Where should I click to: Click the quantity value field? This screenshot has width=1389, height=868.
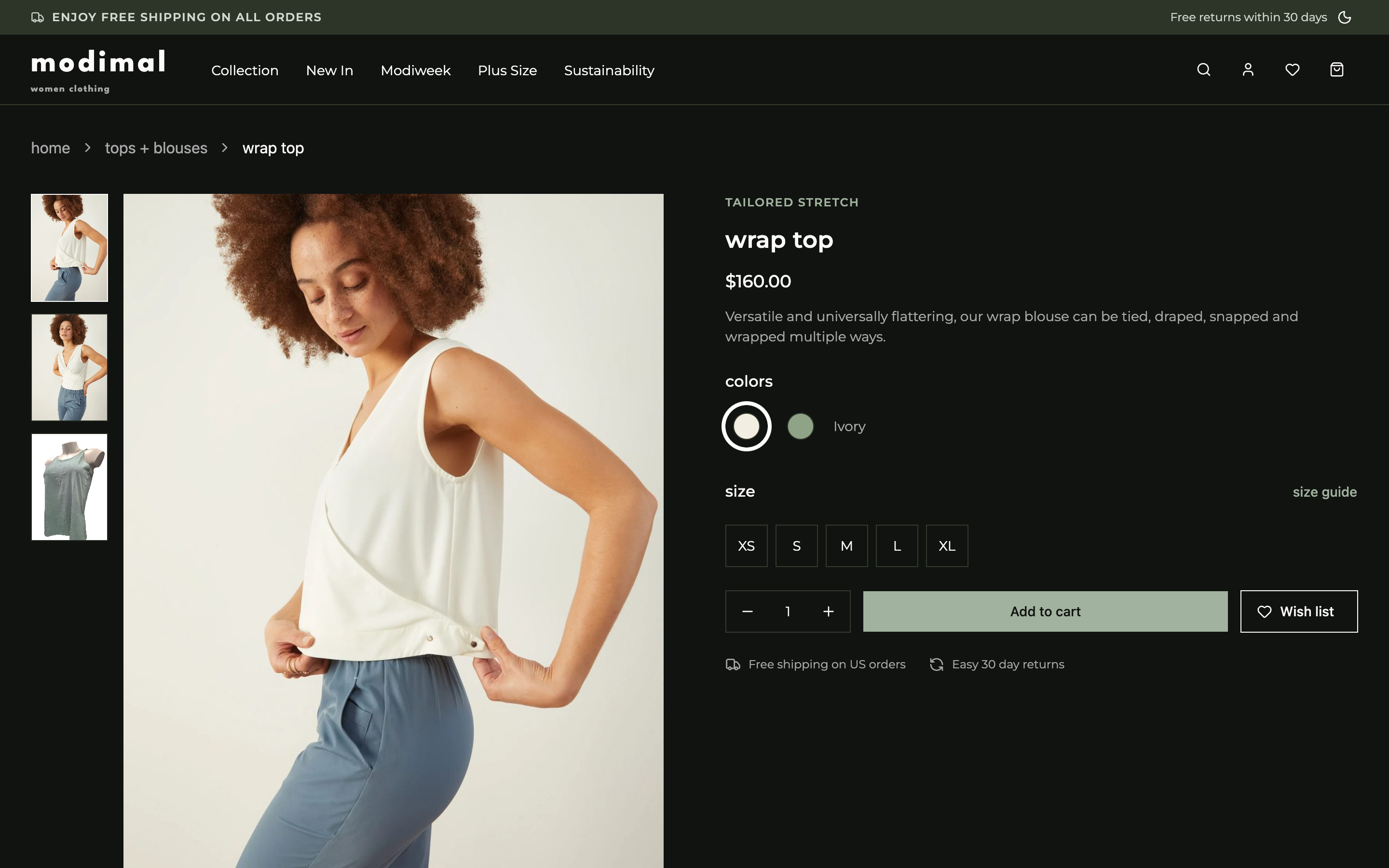pyautogui.click(x=788, y=611)
